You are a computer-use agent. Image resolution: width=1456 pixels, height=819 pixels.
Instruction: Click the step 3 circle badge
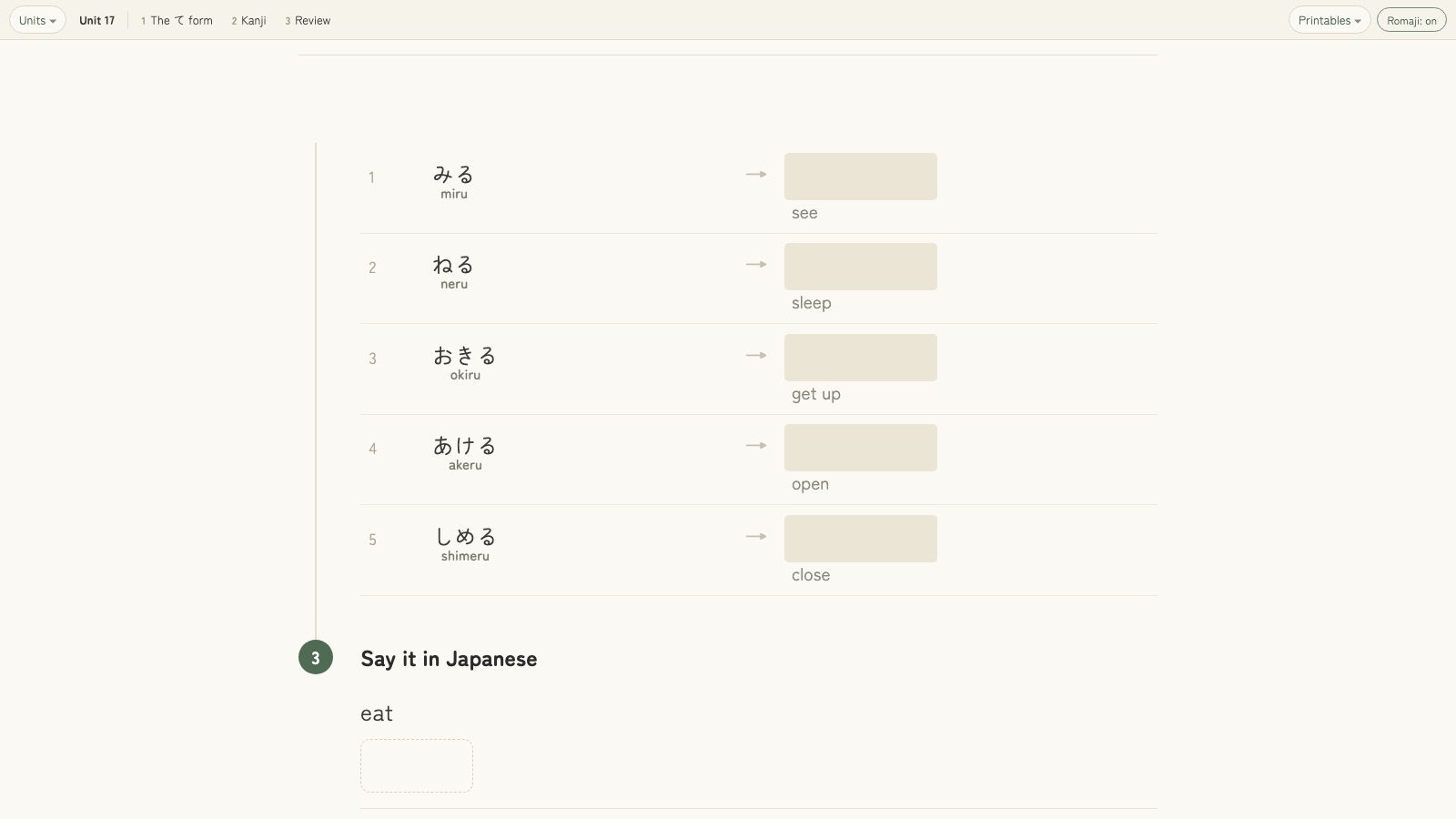pyautogui.click(x=316, y=657)
